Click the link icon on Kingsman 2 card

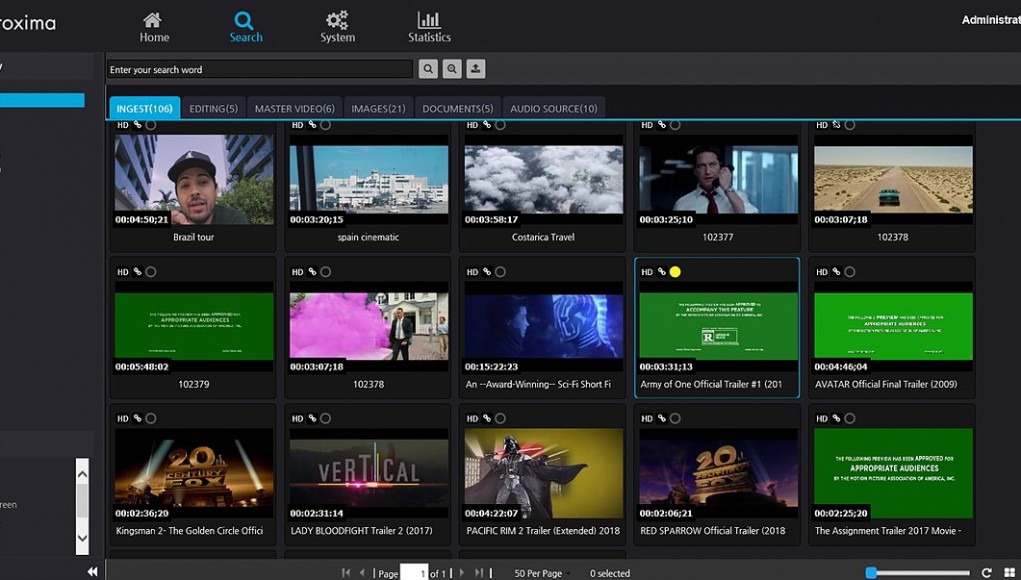(x=137, y=418)
